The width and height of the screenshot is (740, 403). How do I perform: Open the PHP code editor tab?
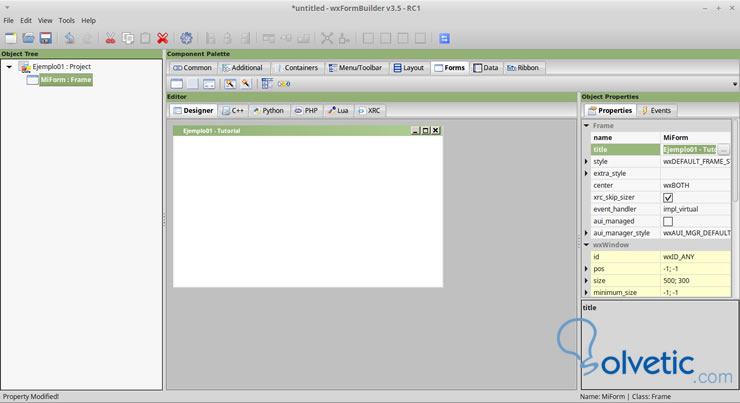[306, 110]
